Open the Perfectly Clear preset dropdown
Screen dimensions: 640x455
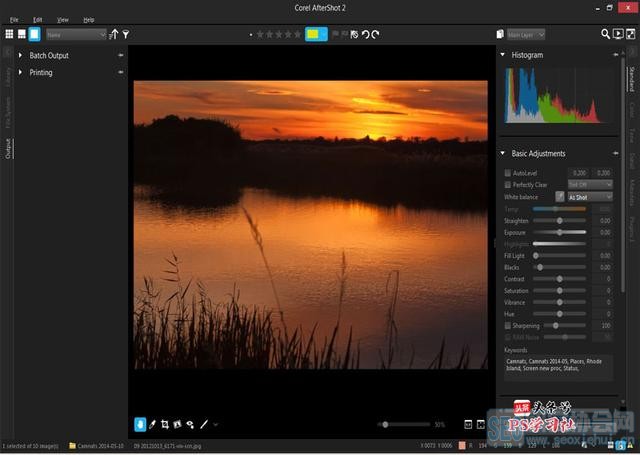pos(590,185)
